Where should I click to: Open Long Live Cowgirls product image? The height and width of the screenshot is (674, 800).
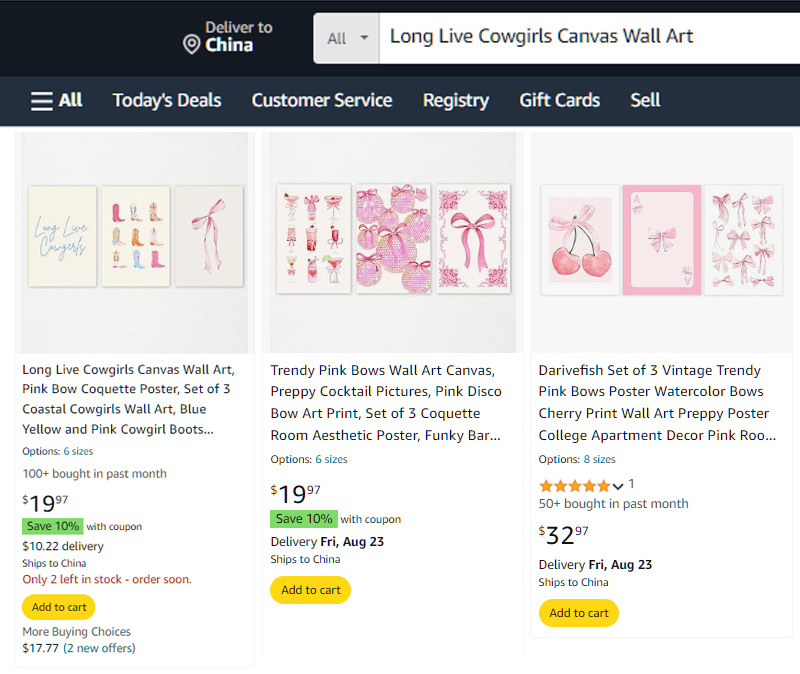[x=135, y=241]
